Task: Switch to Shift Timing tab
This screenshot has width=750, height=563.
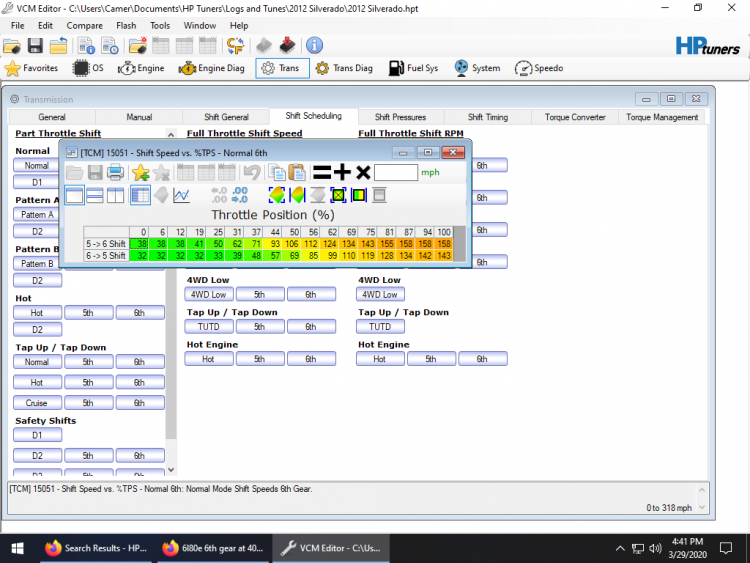Action: [x=488, y=117]
